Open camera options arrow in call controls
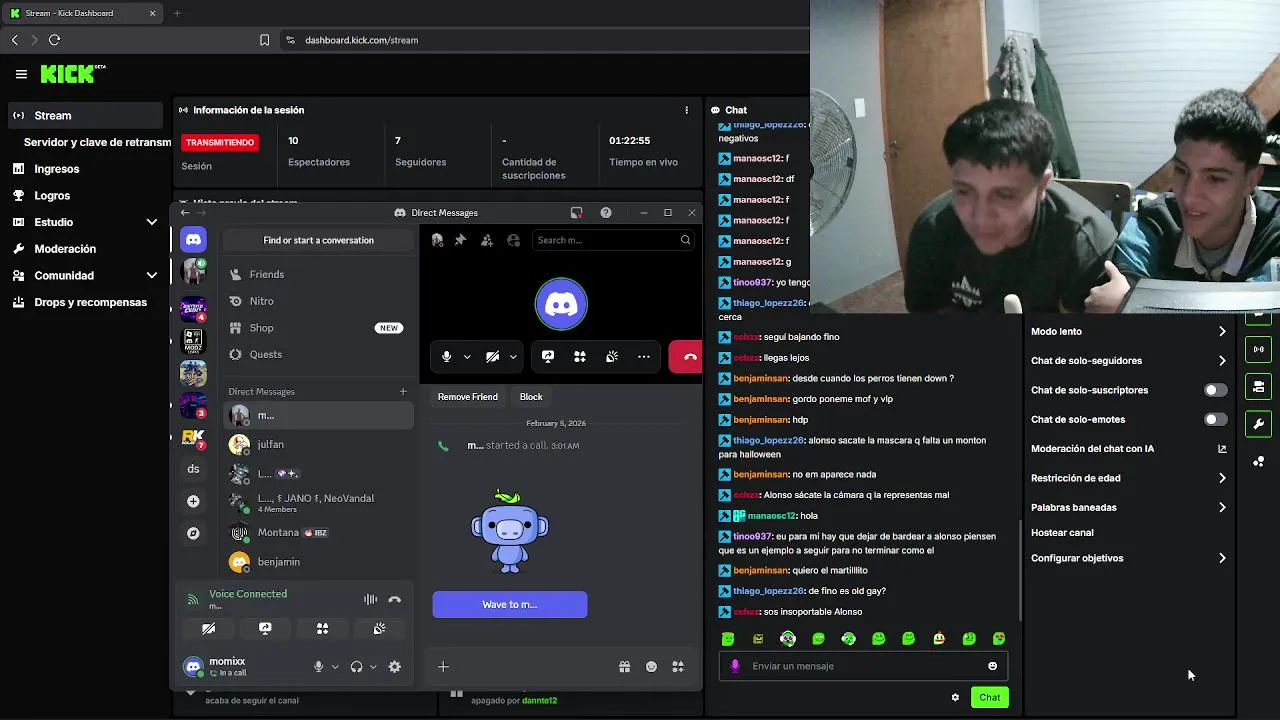The width and height of the screenshot is (1280, 720). (x=513, y=357)
